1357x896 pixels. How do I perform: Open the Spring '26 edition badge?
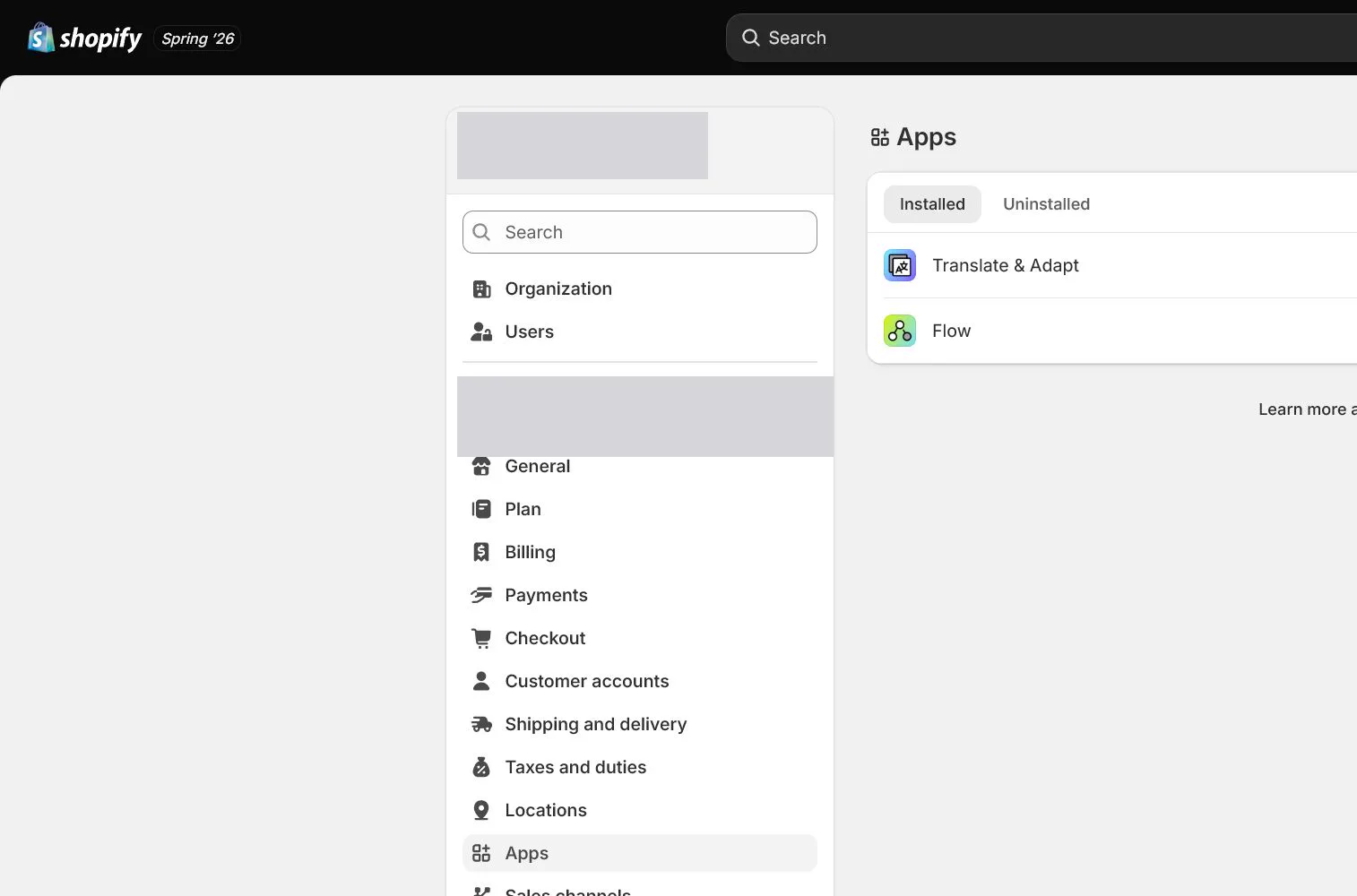point(197,39)
